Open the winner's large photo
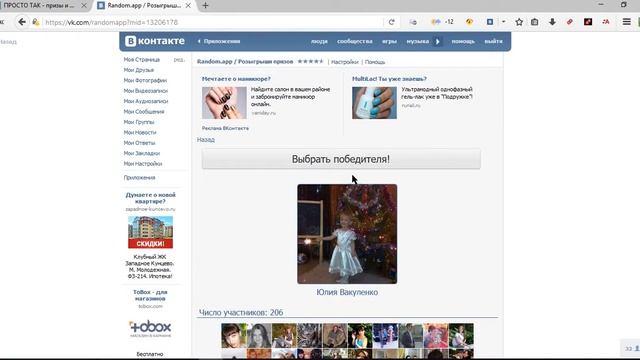 tap(347, 234)
